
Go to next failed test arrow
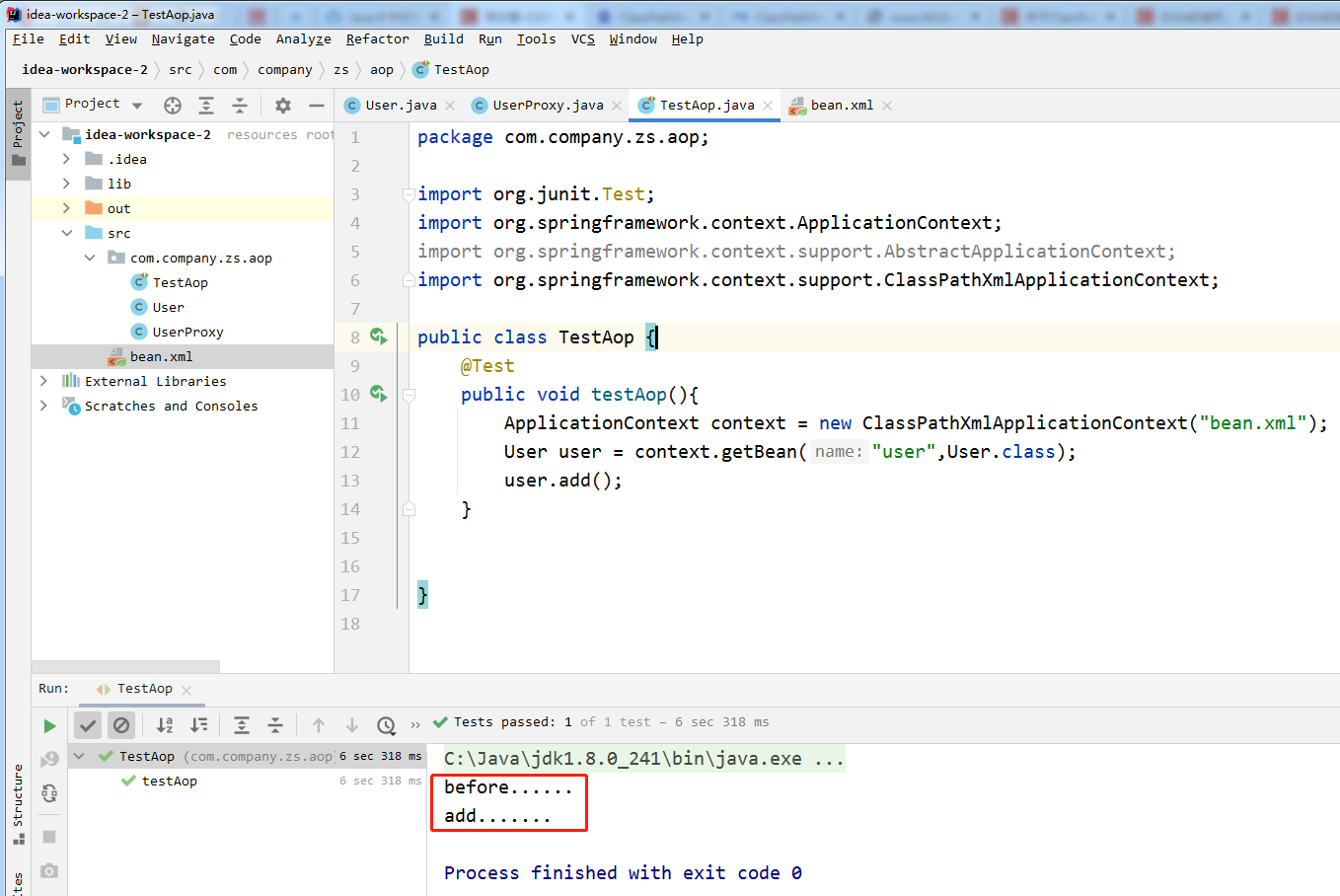tap(352, 725)
